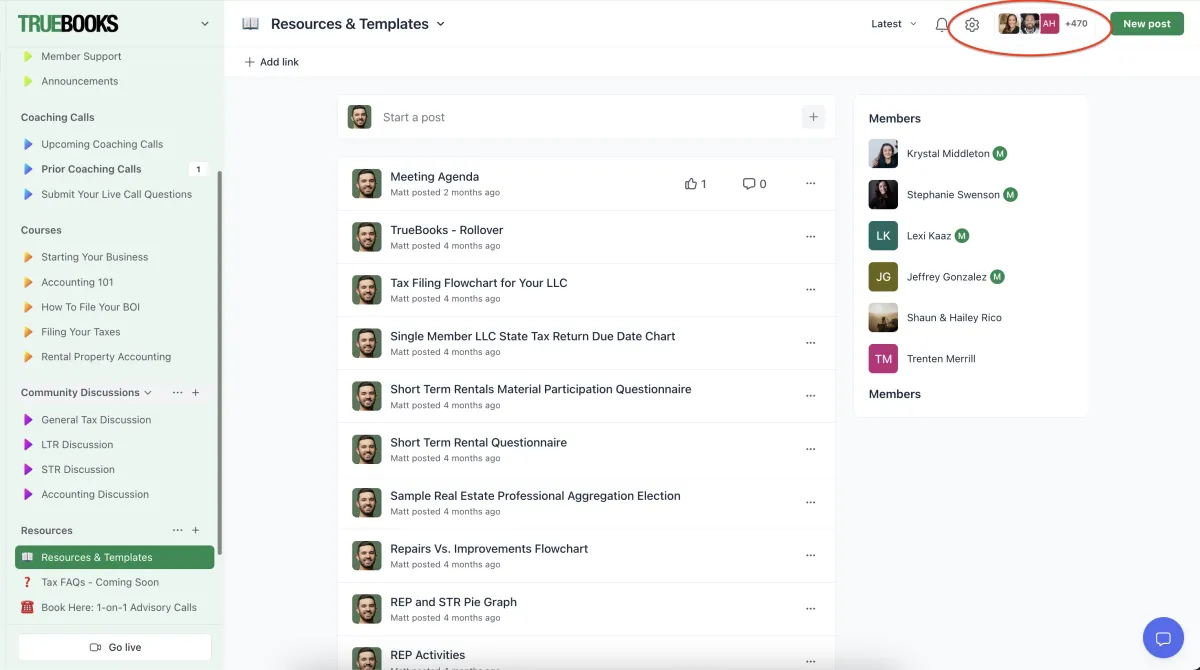Image resolution: width=1200 pixels, height=670 pixels.
Task: Expand the TrueBooks community menu chevron
Action: coord(205,24)
